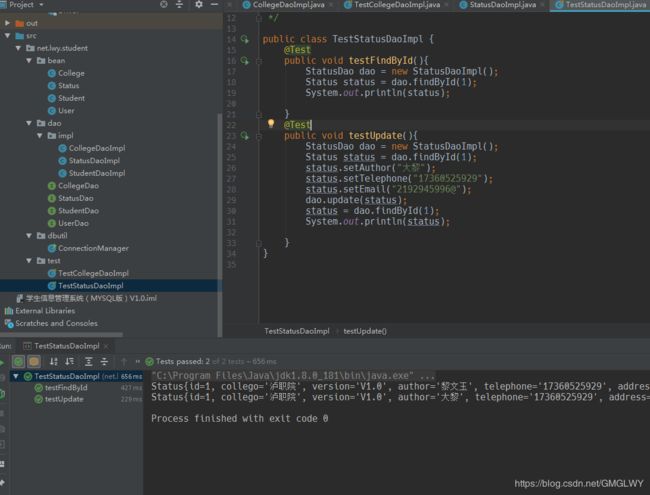650x495 pixels.
Task: Expand all test results
Action: (x=88, y=362)
